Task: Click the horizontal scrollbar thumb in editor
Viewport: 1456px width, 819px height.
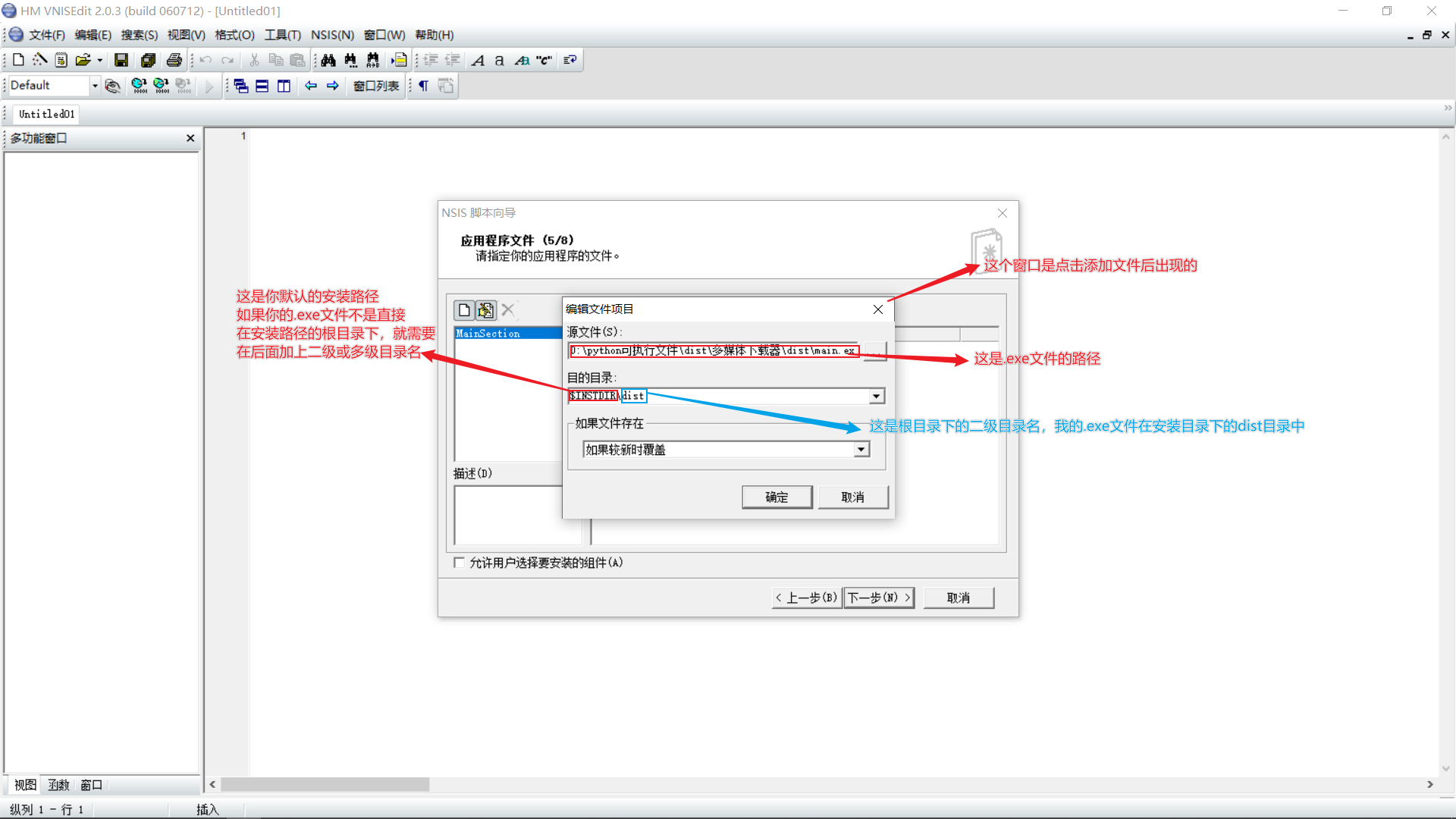Action: coord(325,784)
